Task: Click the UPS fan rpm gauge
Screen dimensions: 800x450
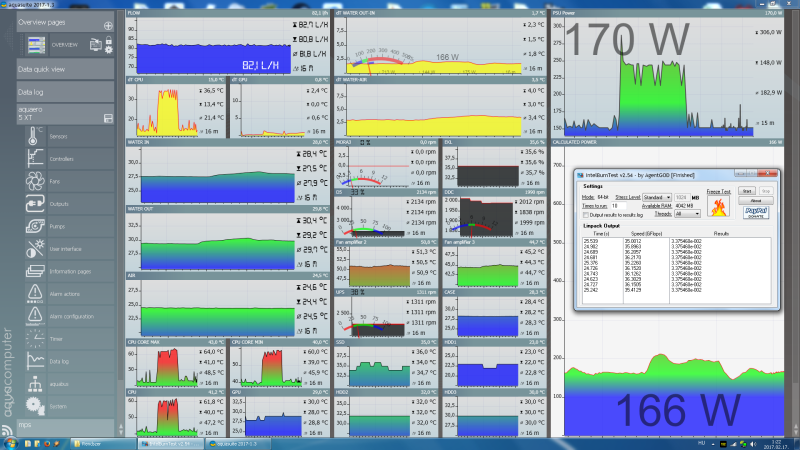Action: (362, 326)
